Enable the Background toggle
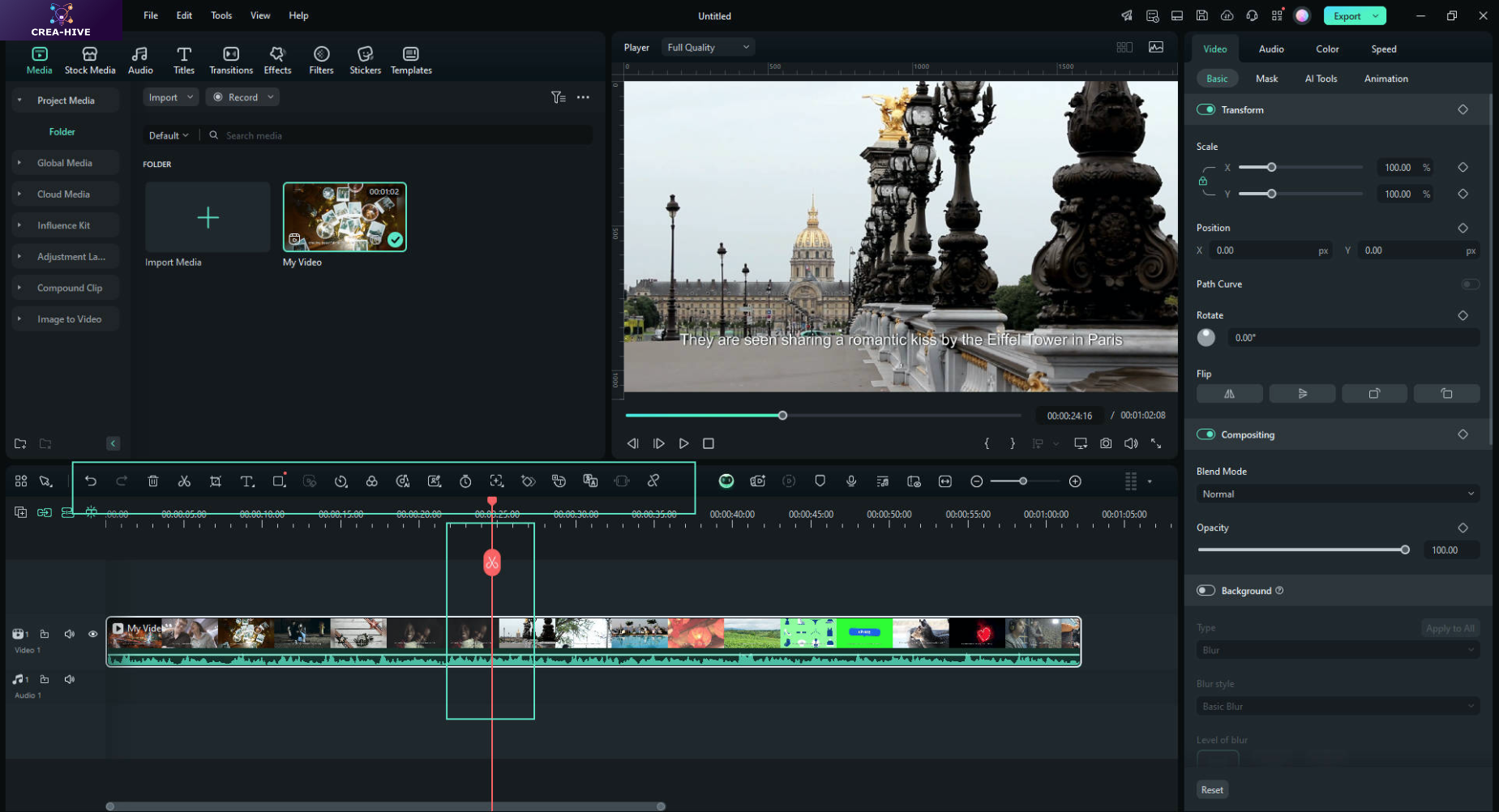Screen dimensions: 1499x812 pos(1206,591)
